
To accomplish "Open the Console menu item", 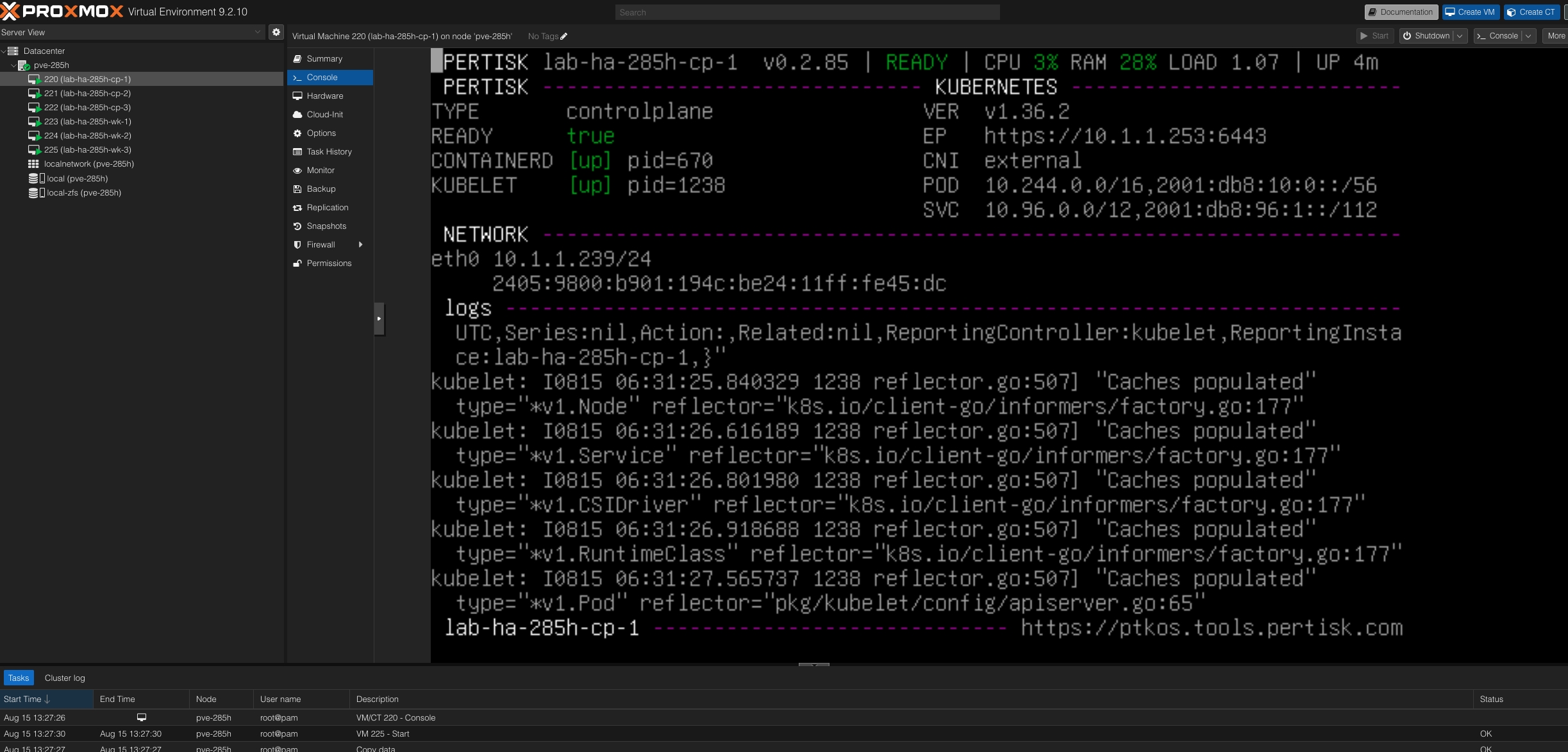I will pyautogui.click(x=330, y=78).
